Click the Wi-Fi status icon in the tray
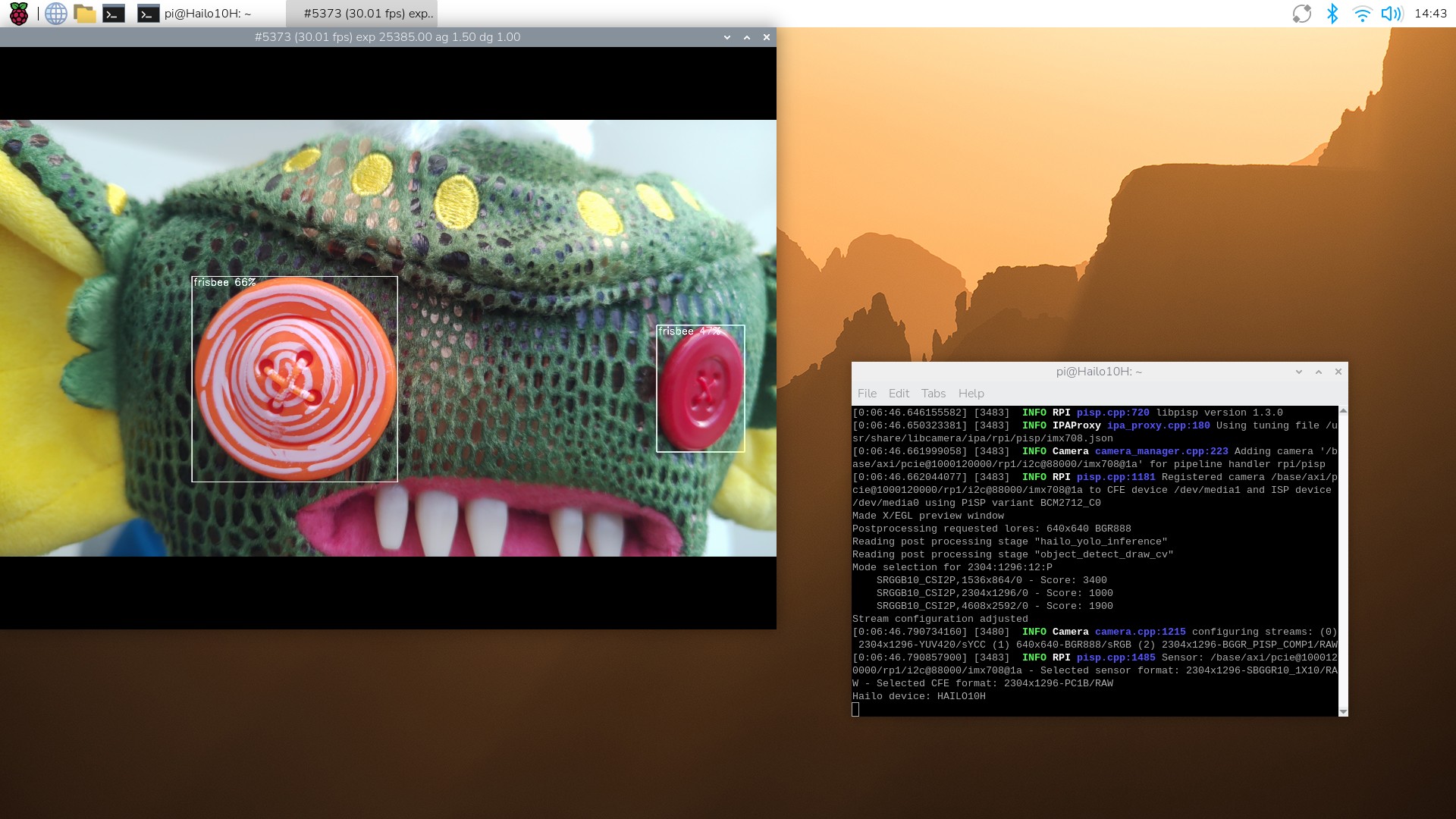 pyautogui.click(x=1363, y=13)
